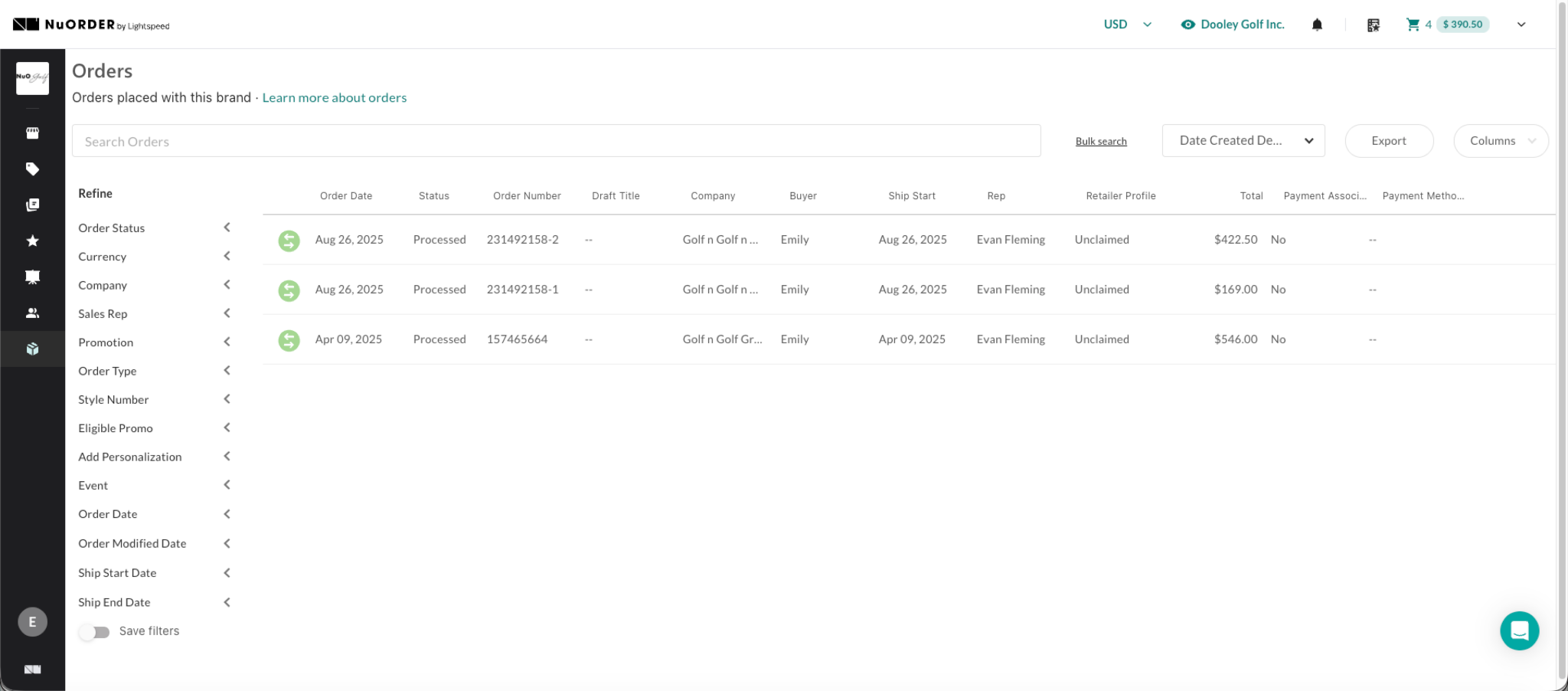Click the Dooley Golf Inc. company name

point(1242,25)
